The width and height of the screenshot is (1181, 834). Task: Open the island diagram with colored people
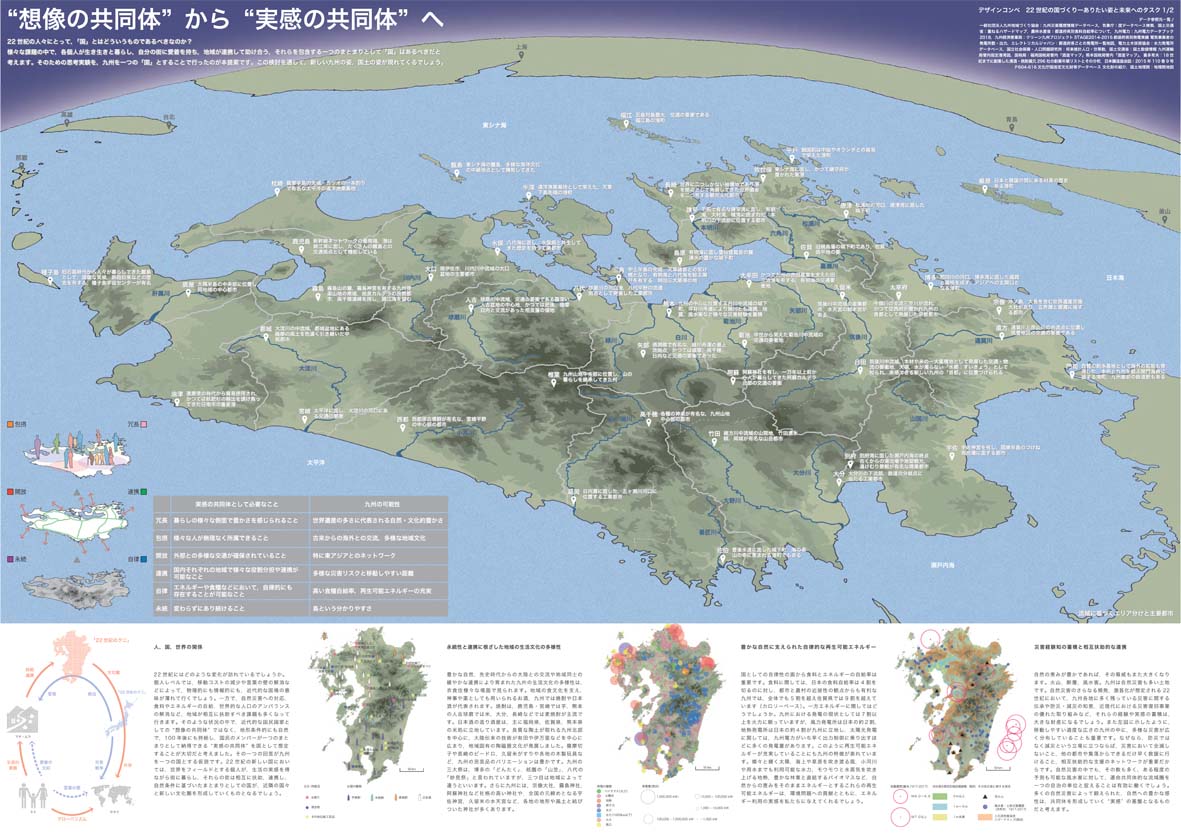coord(77,442)
